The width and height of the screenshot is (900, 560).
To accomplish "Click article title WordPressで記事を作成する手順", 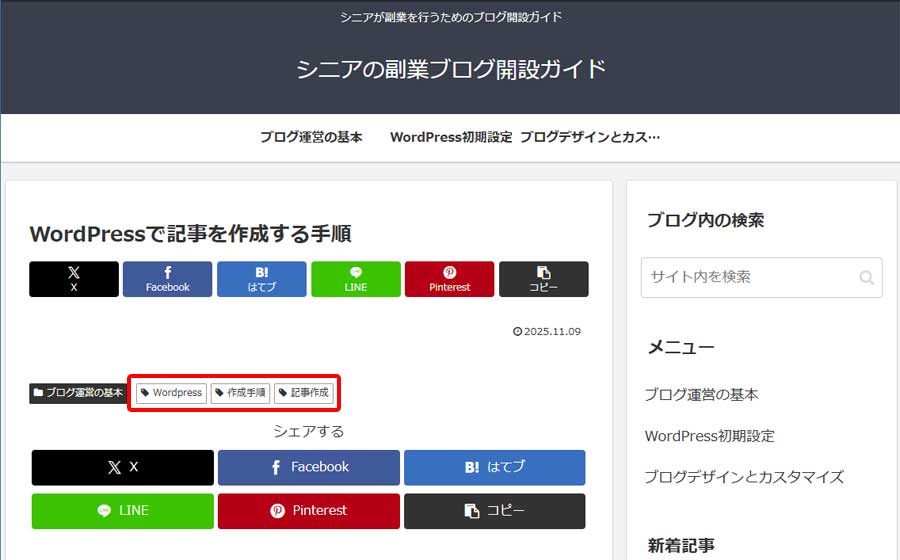I will click(191, 234).
